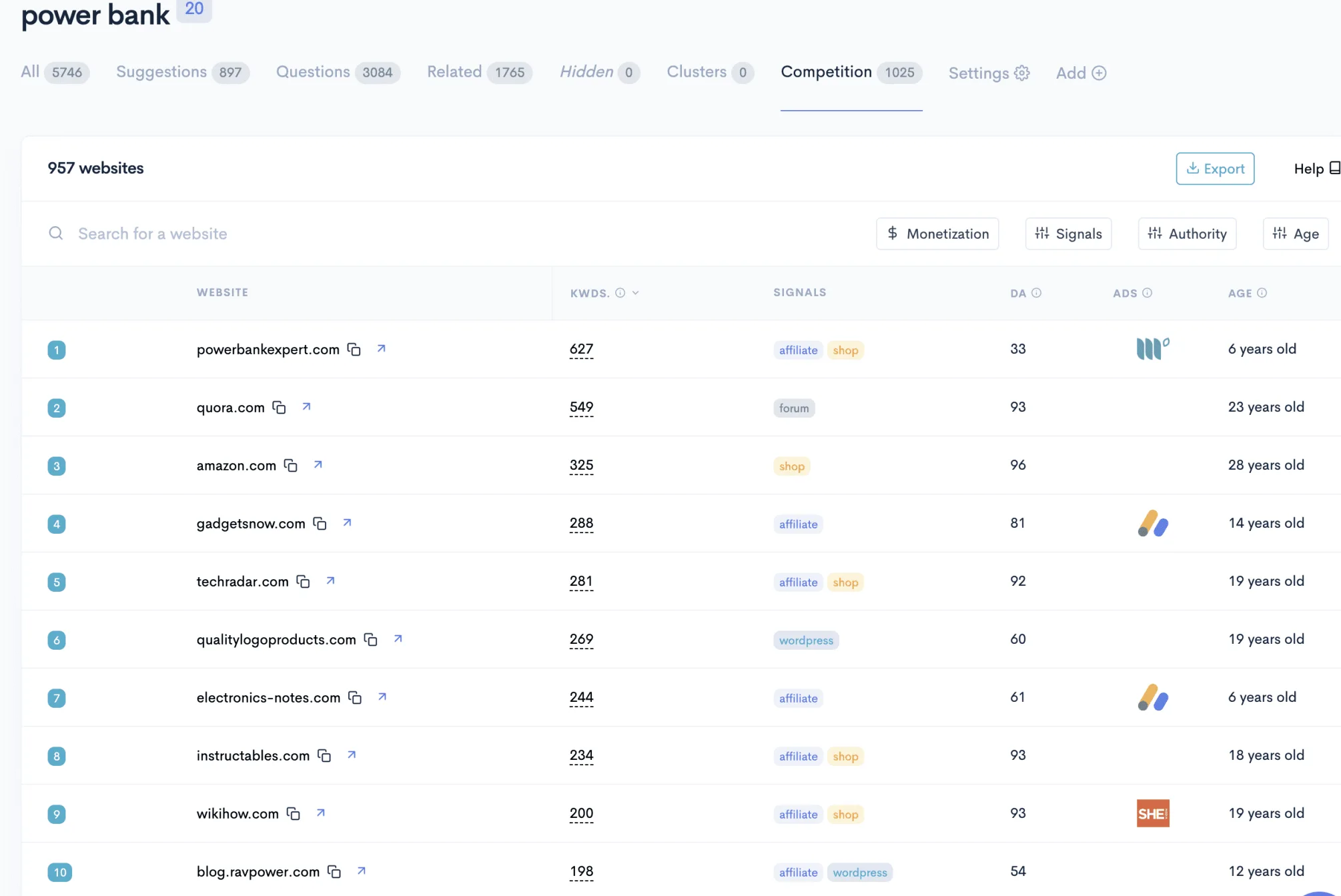
Task: Open gadgetsnow.com external link arrow
Action: (x=348, y=522)
